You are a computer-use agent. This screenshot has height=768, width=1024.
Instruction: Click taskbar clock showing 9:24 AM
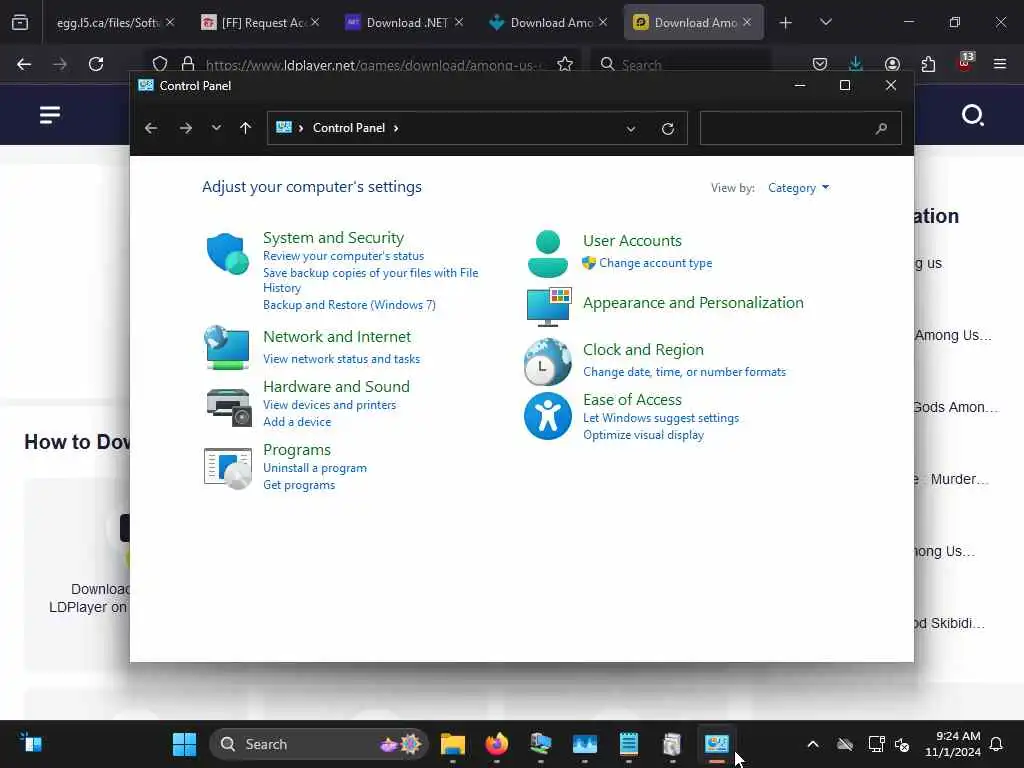pos(953,744)
